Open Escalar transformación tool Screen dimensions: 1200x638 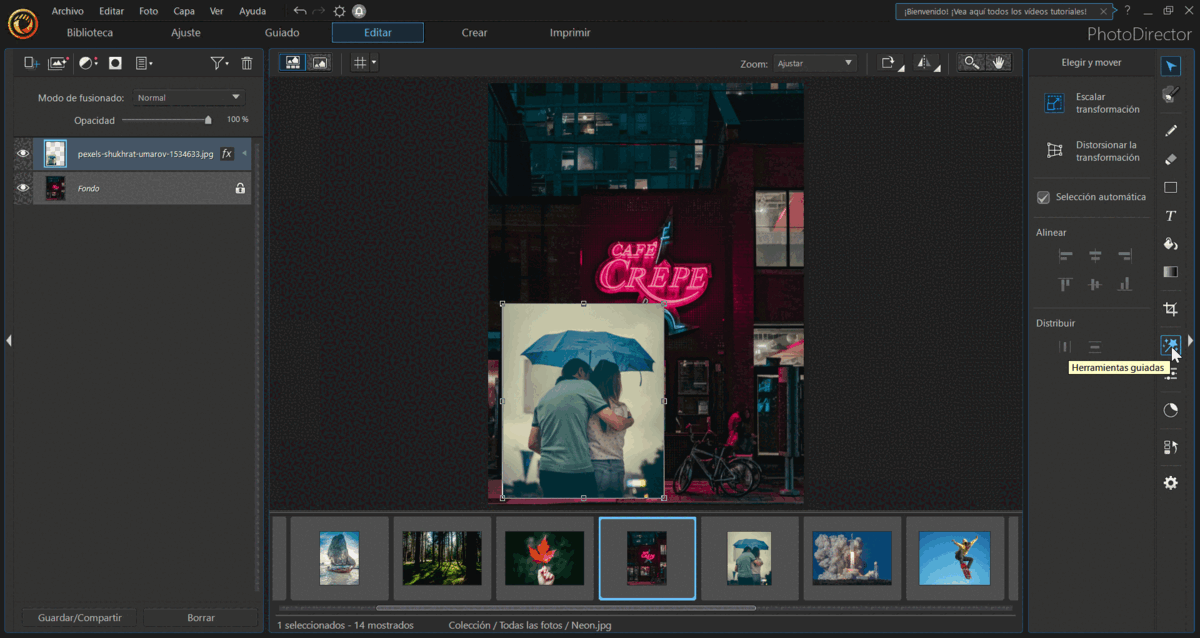[x=1091, y=103]
